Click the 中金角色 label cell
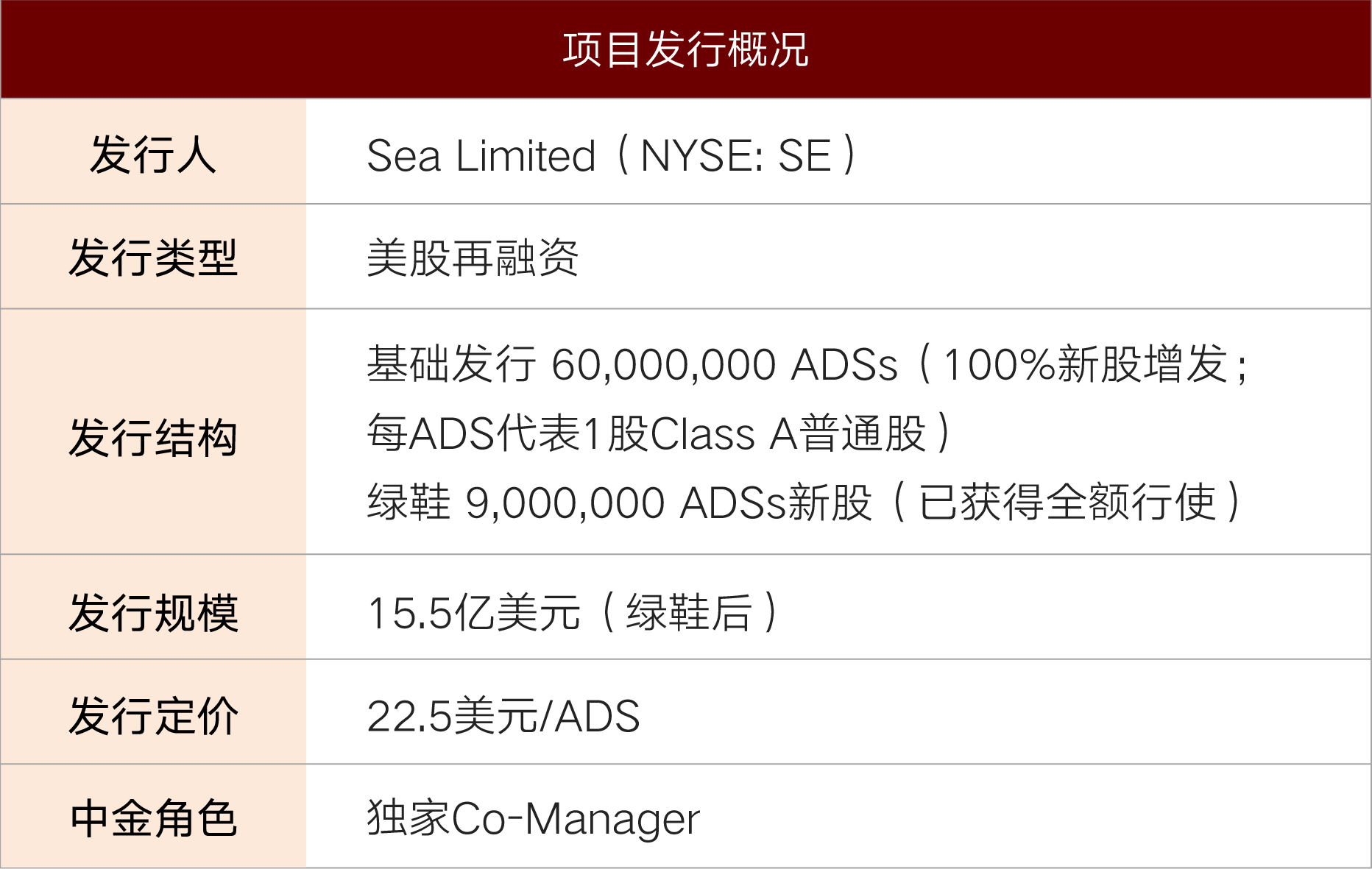This screenshot has height=869, width=1372. [153, 819]
